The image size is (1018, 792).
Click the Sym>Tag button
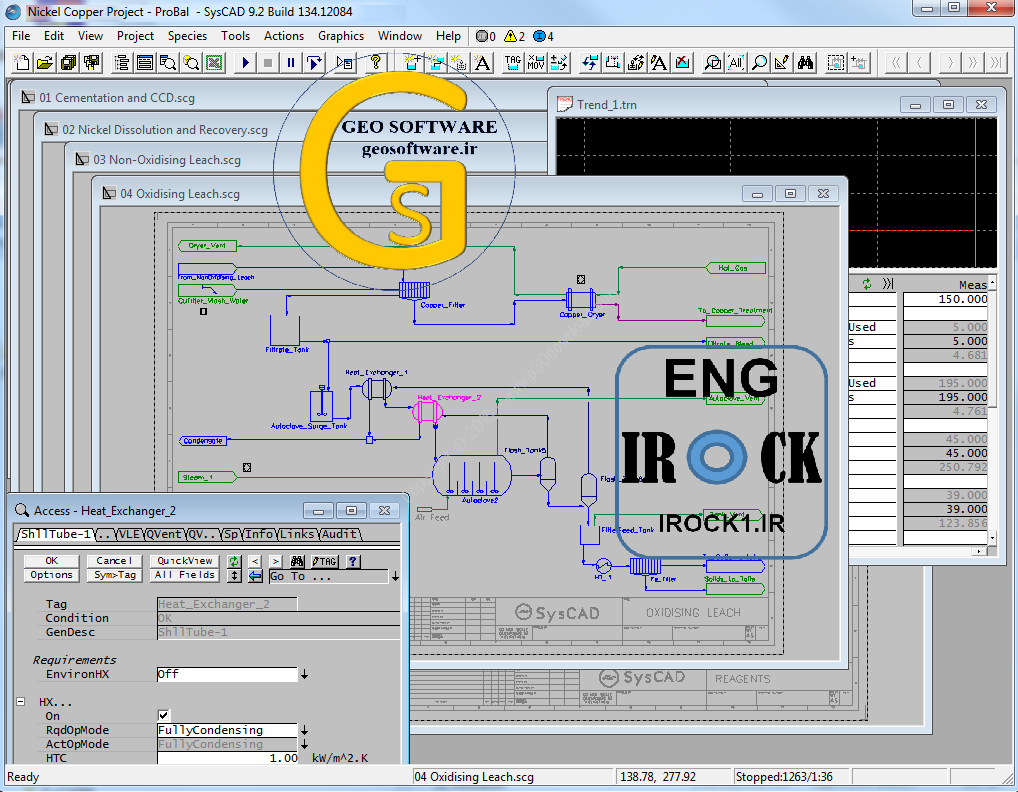click(x=114, y=575)
